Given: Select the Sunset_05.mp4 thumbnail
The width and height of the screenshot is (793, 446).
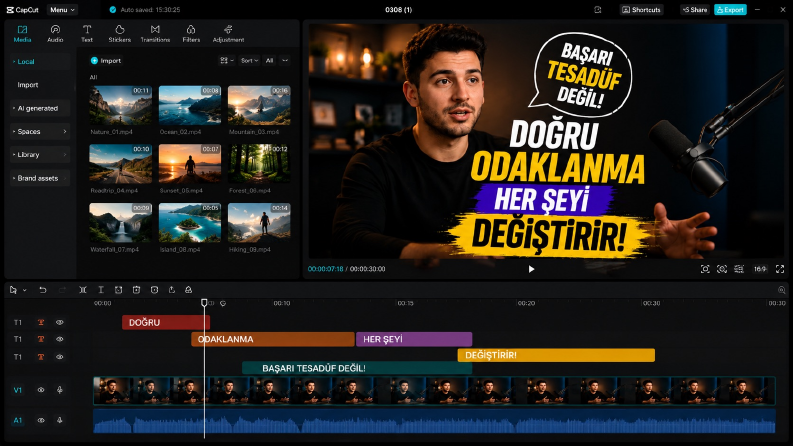Looking at the screenshot, I should [190, 163].
